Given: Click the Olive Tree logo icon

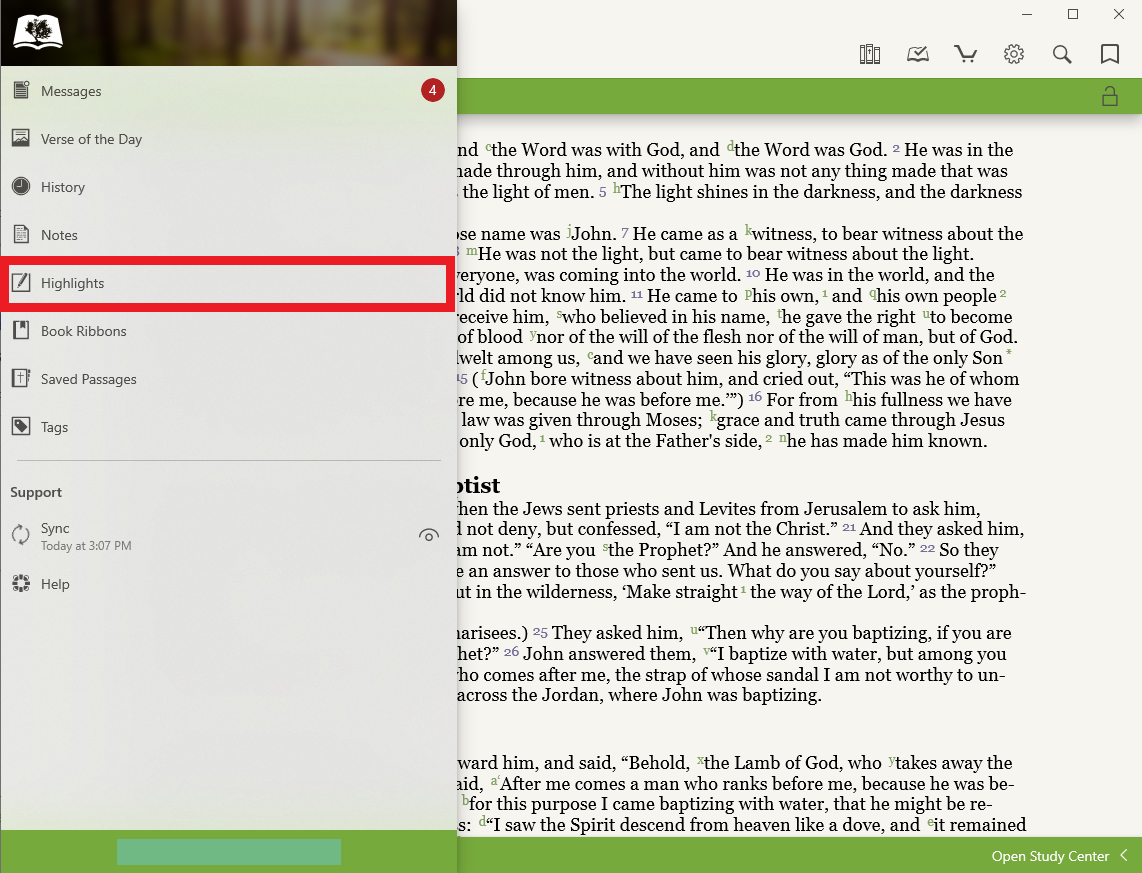Looking at the screenshot, I should (38, 32).
